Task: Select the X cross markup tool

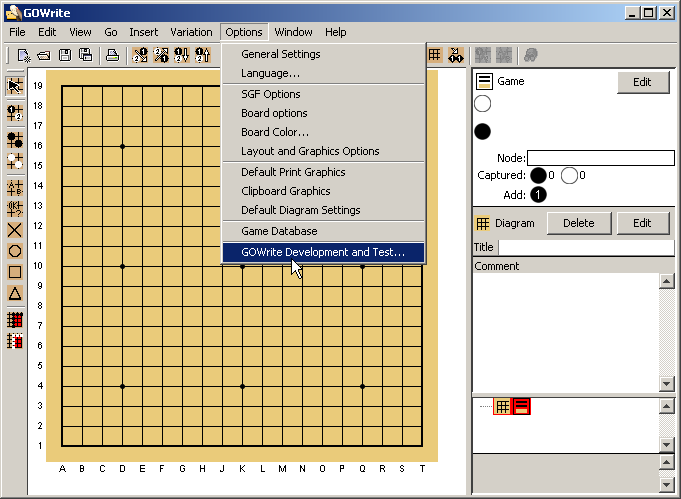Action: (x=15, y=230)
